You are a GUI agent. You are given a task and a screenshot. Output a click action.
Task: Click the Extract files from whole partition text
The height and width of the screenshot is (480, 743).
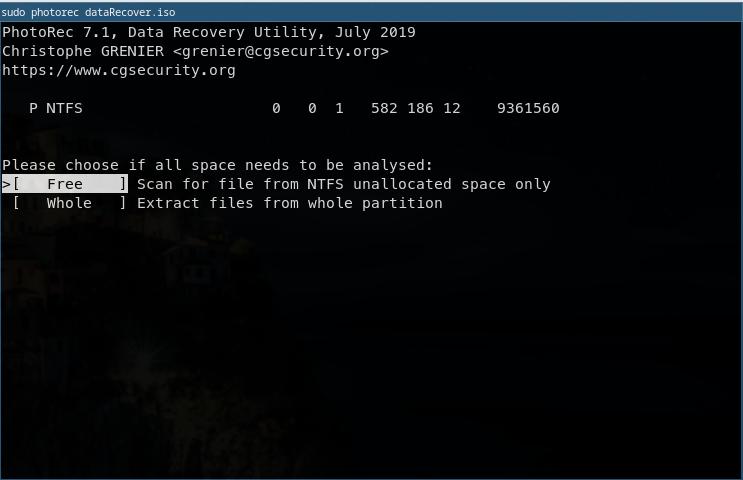[290, 203]
